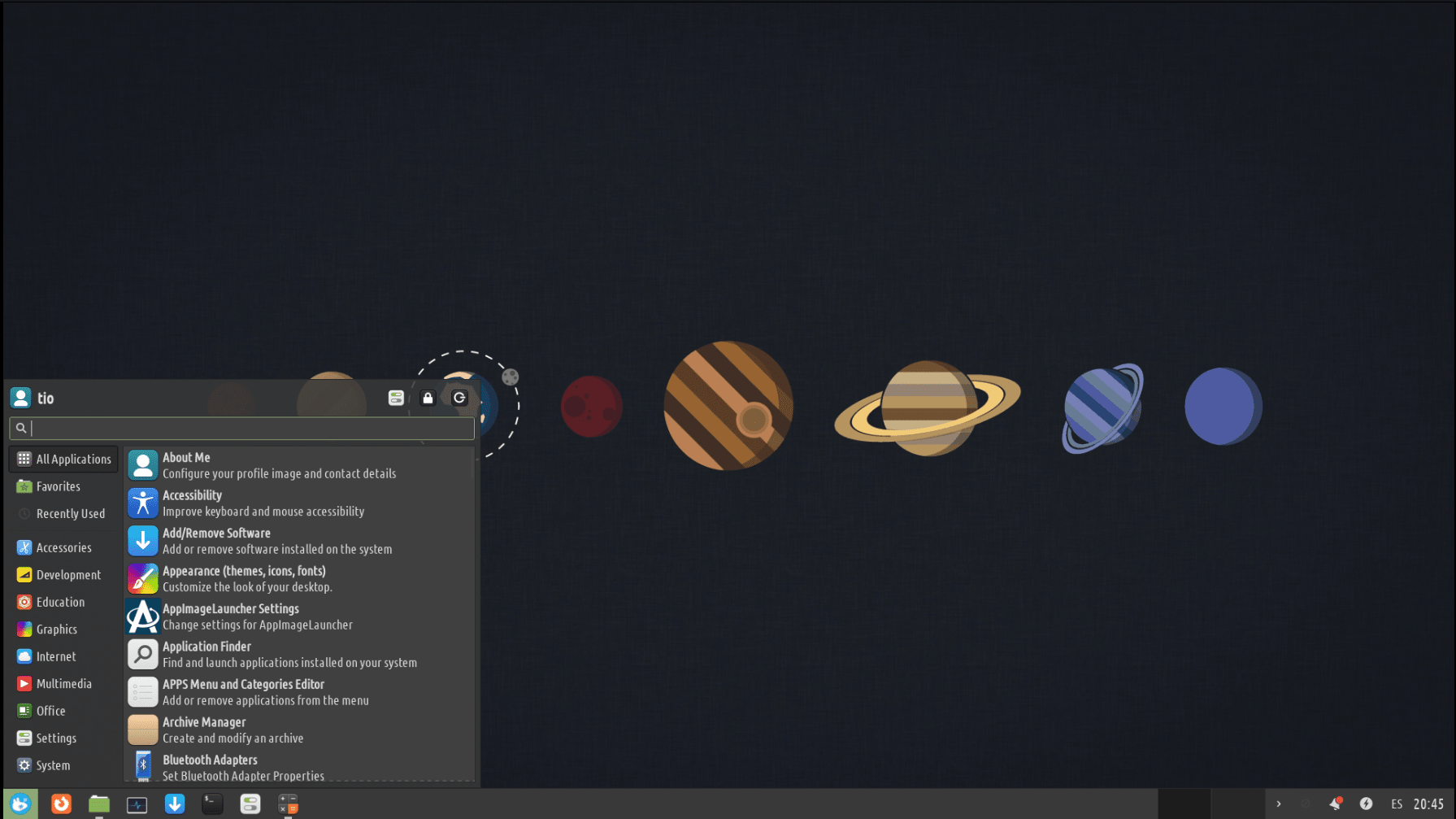
Task: Open the clock showing 20:45
Action: point(1428,804)
